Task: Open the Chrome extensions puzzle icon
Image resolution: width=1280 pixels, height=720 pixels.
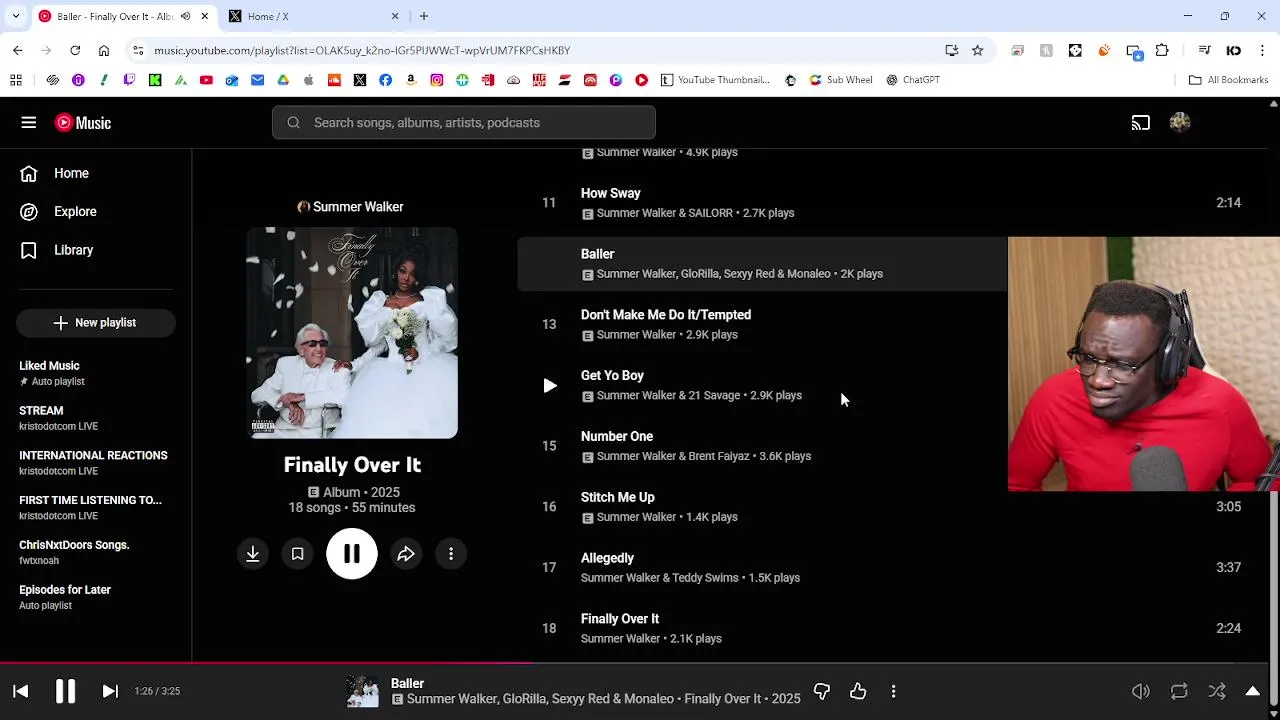Action: pos(1162,50)
